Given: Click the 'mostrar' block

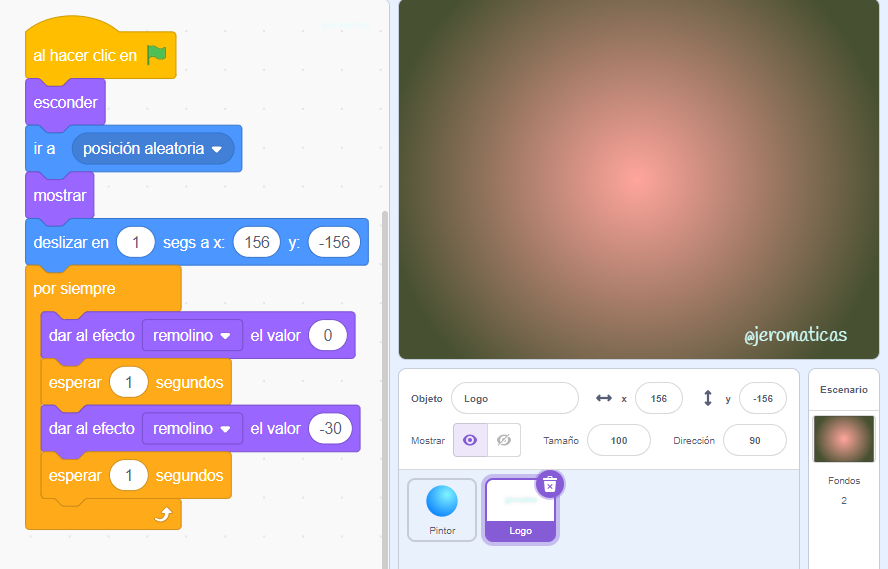Looking at the screenshot, I should click(x=59, y=195).
